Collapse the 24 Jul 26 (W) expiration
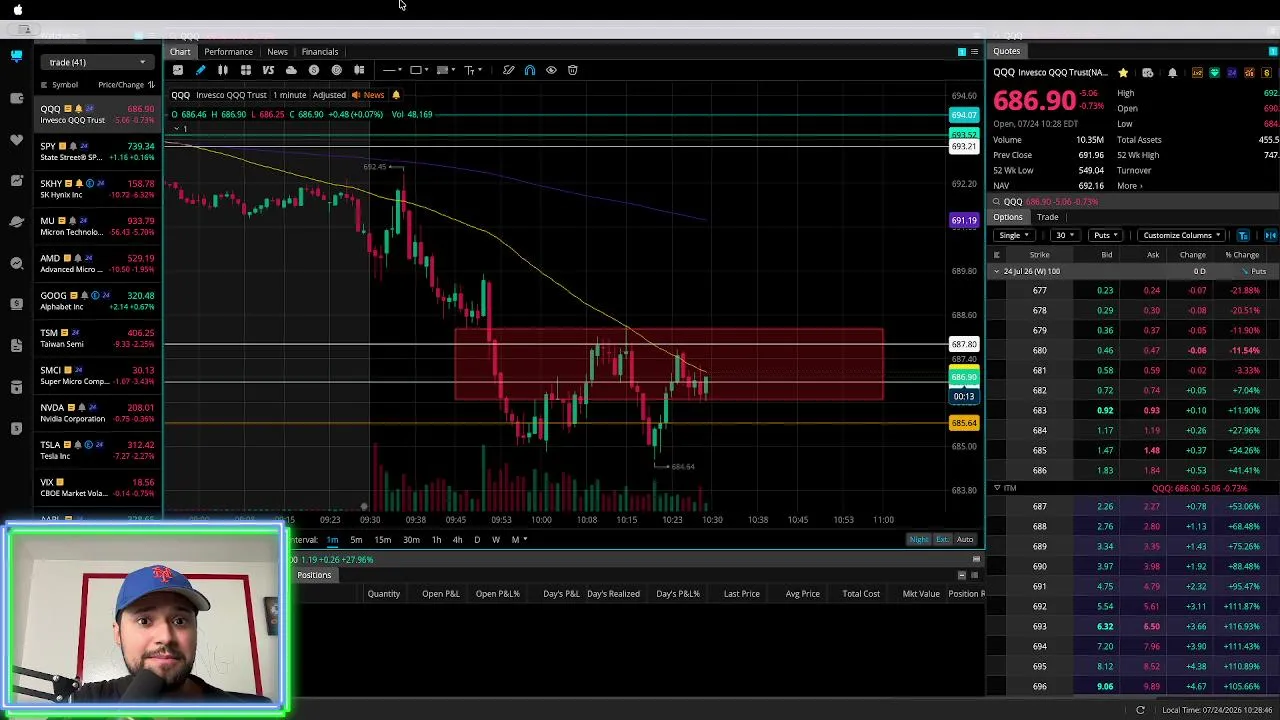 pos(997,272)
